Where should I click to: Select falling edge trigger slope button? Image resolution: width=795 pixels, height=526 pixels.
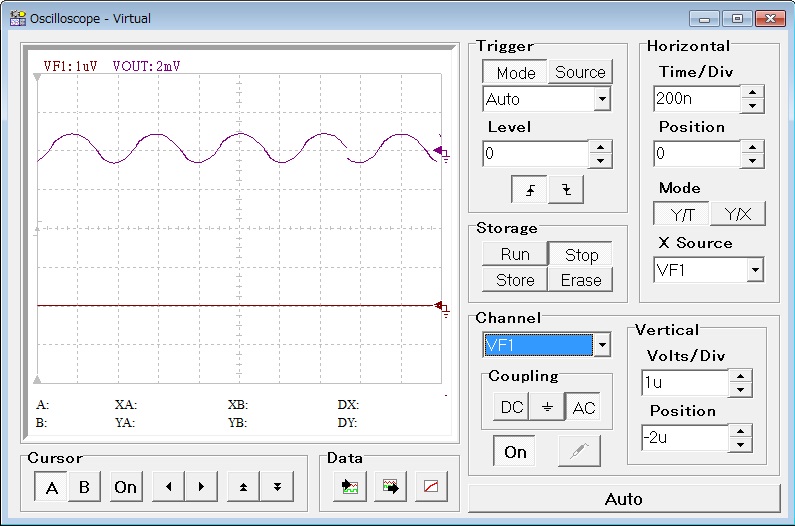click(566, 190)
